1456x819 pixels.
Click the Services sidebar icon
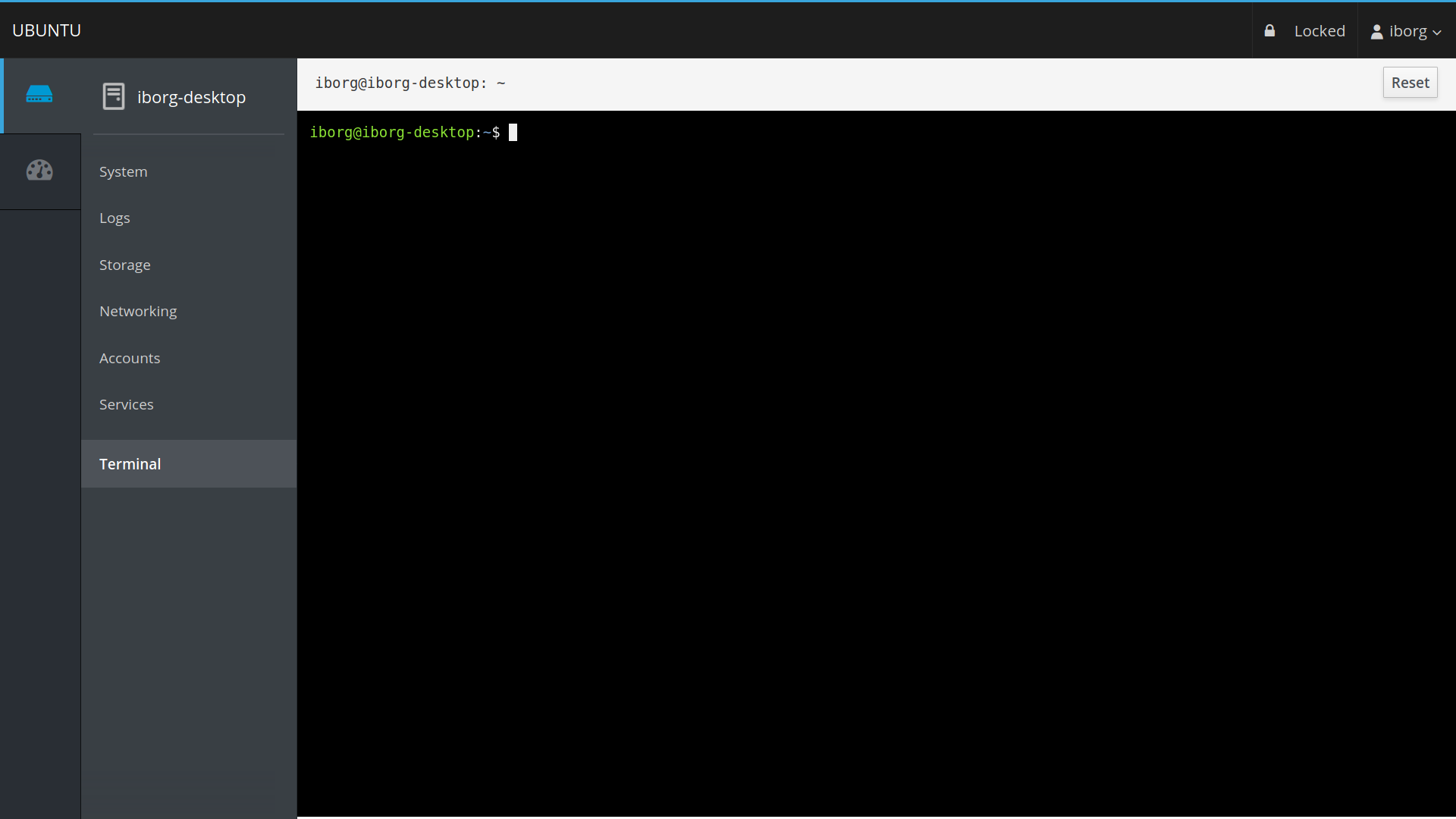tap(126, 404)
